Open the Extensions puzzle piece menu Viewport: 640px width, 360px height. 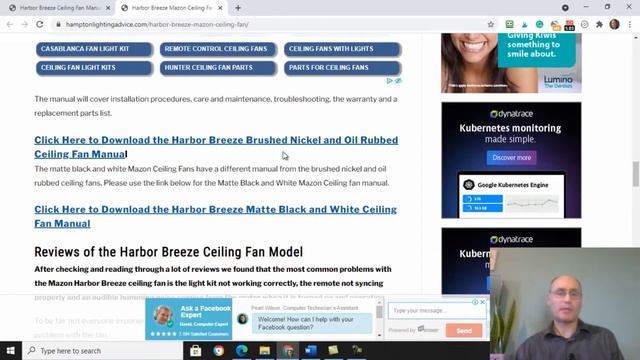click(x=599, y=24)
